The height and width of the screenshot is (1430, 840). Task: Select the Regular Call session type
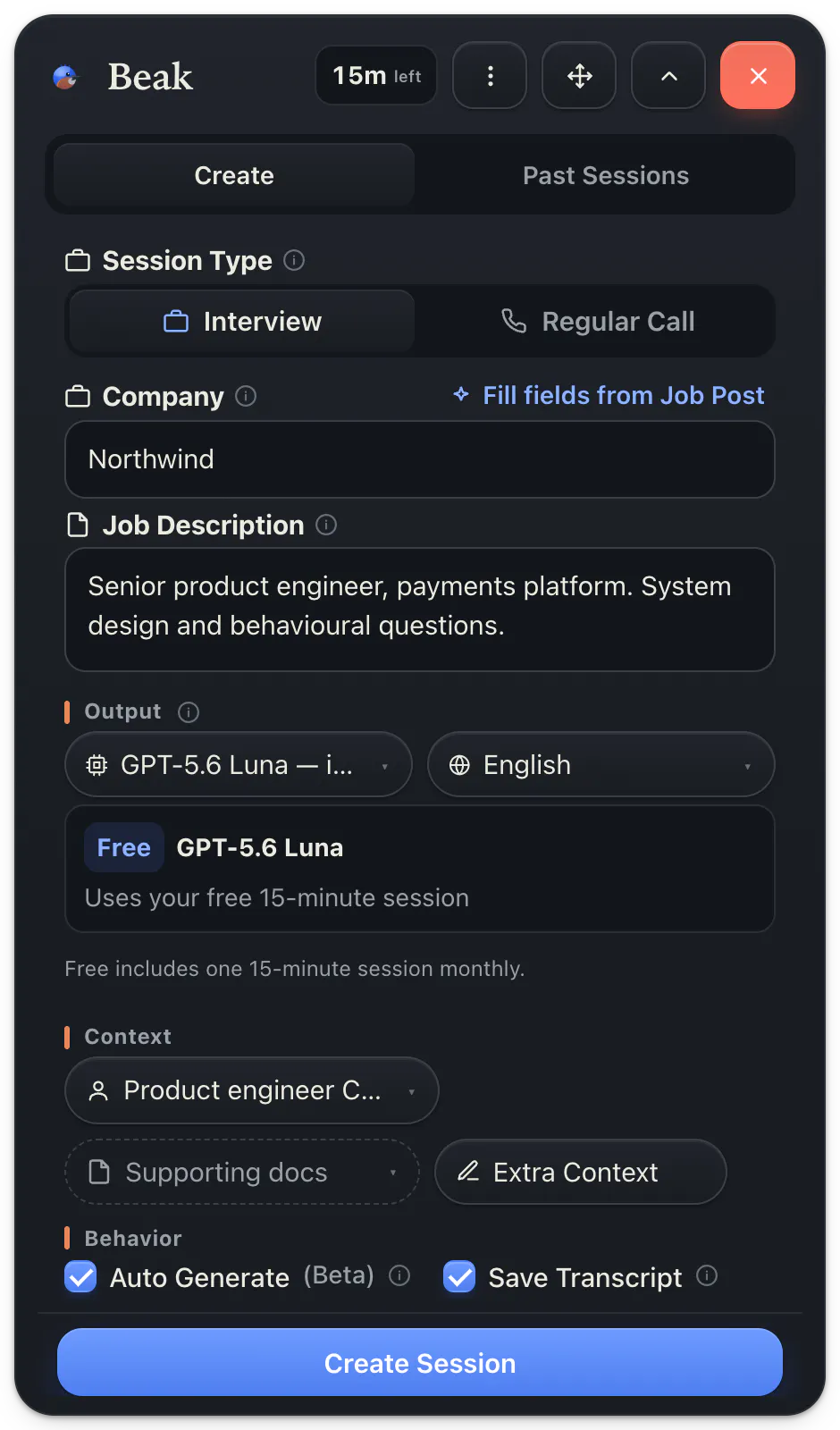click(597, 322)
